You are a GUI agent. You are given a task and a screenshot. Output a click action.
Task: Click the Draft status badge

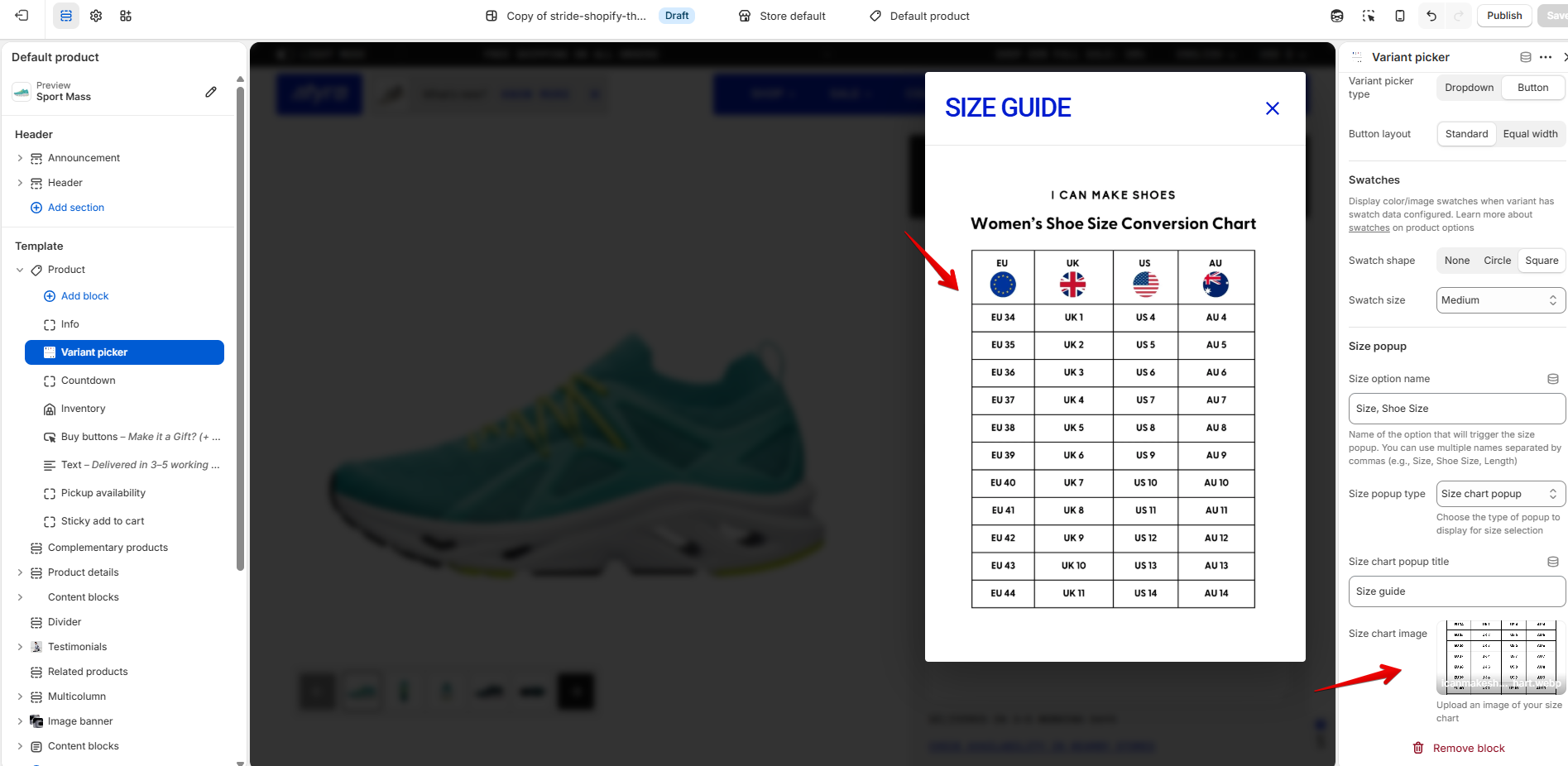676,16
